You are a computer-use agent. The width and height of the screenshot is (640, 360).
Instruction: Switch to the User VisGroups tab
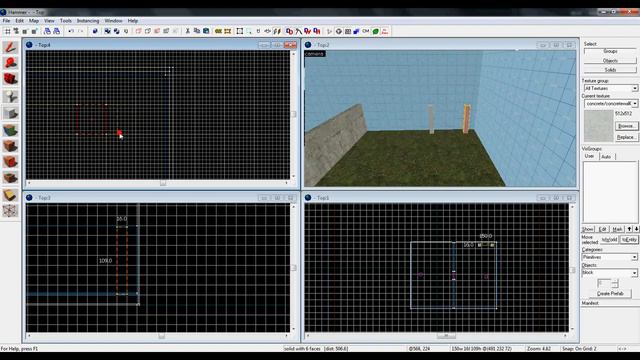(590, 156)
